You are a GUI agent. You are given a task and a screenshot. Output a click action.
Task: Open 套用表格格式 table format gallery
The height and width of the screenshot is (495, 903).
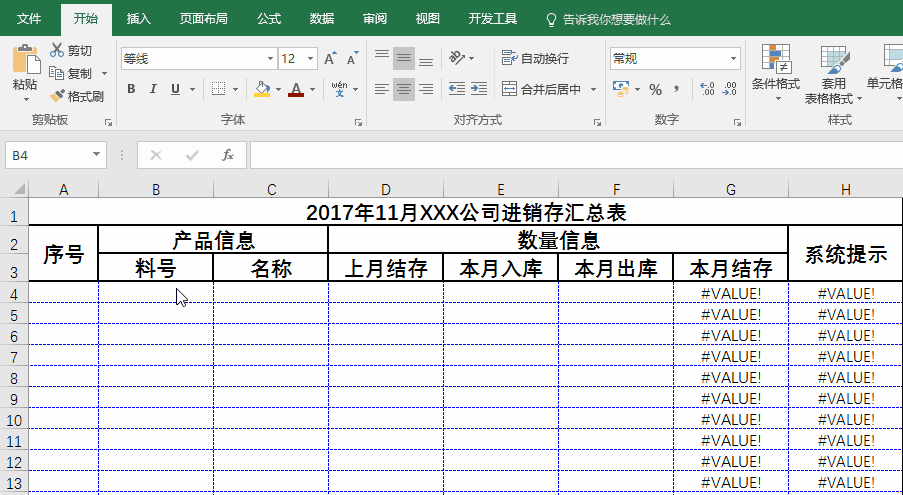(833, 75)
